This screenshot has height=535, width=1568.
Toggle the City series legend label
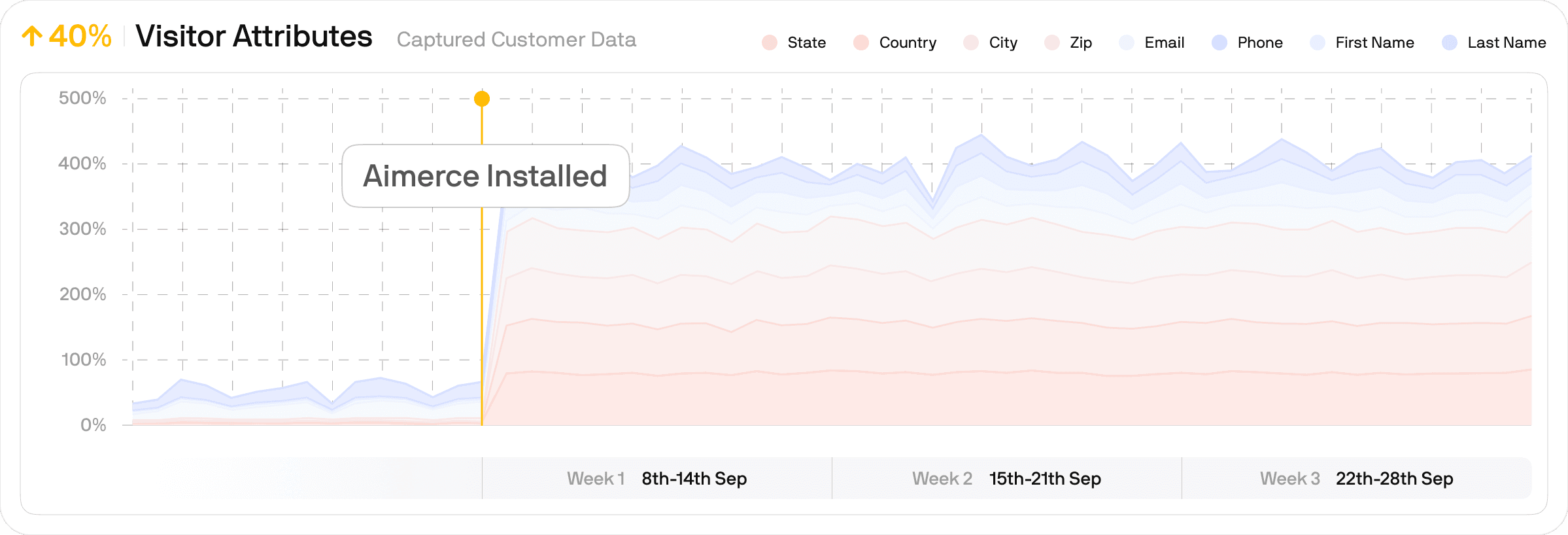(x=1003, y=43)
